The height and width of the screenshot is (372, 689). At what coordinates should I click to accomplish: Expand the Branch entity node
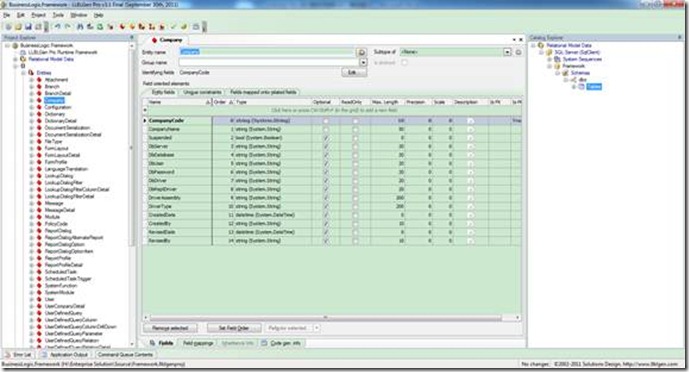tap(32, 87)
